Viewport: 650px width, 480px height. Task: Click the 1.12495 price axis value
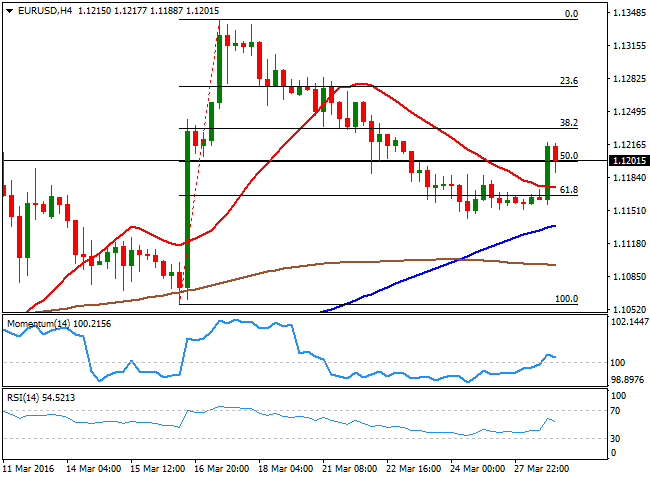tap(629, 112)
